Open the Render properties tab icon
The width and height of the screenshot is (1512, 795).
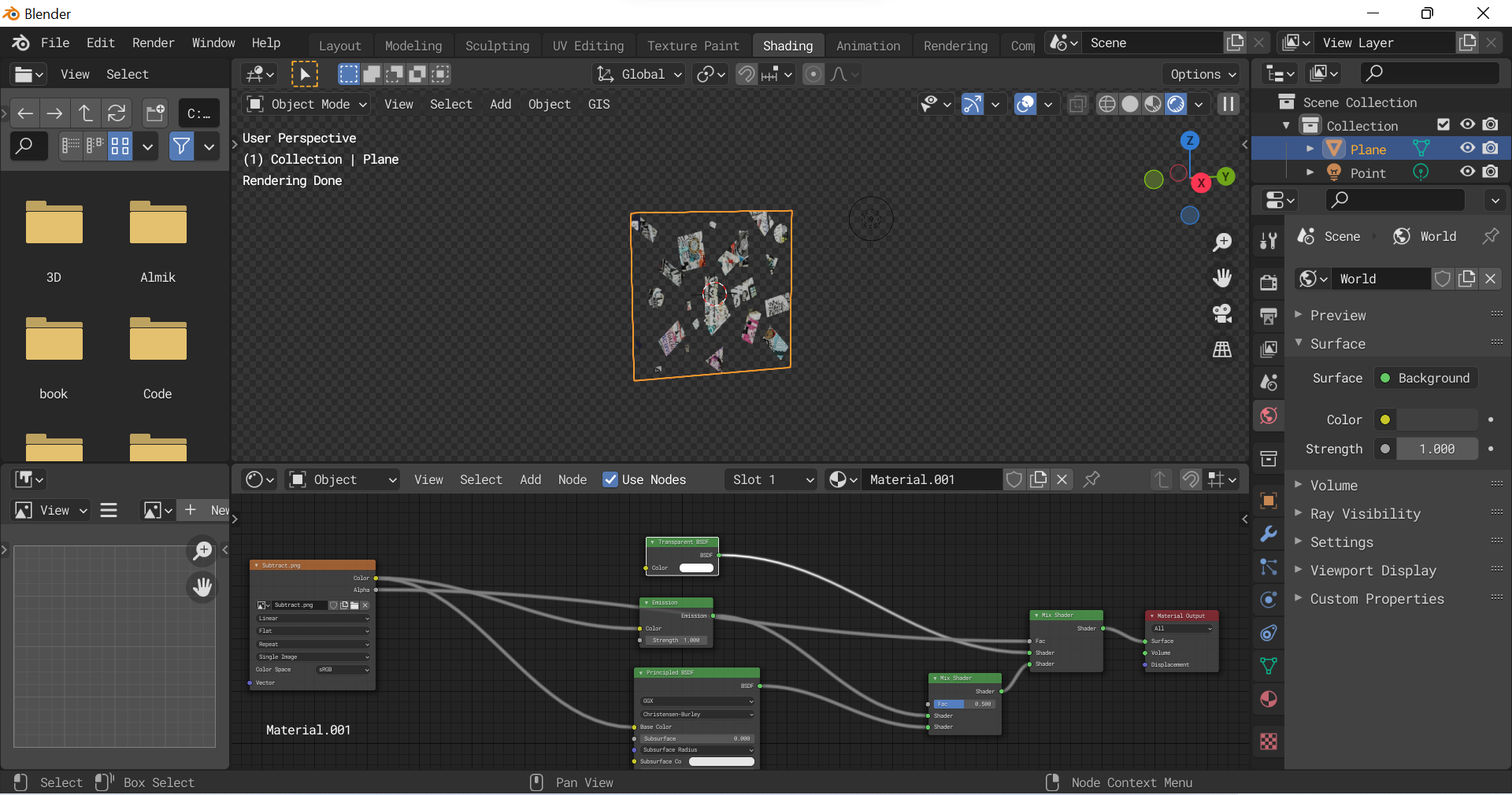tap(1269, 283)
